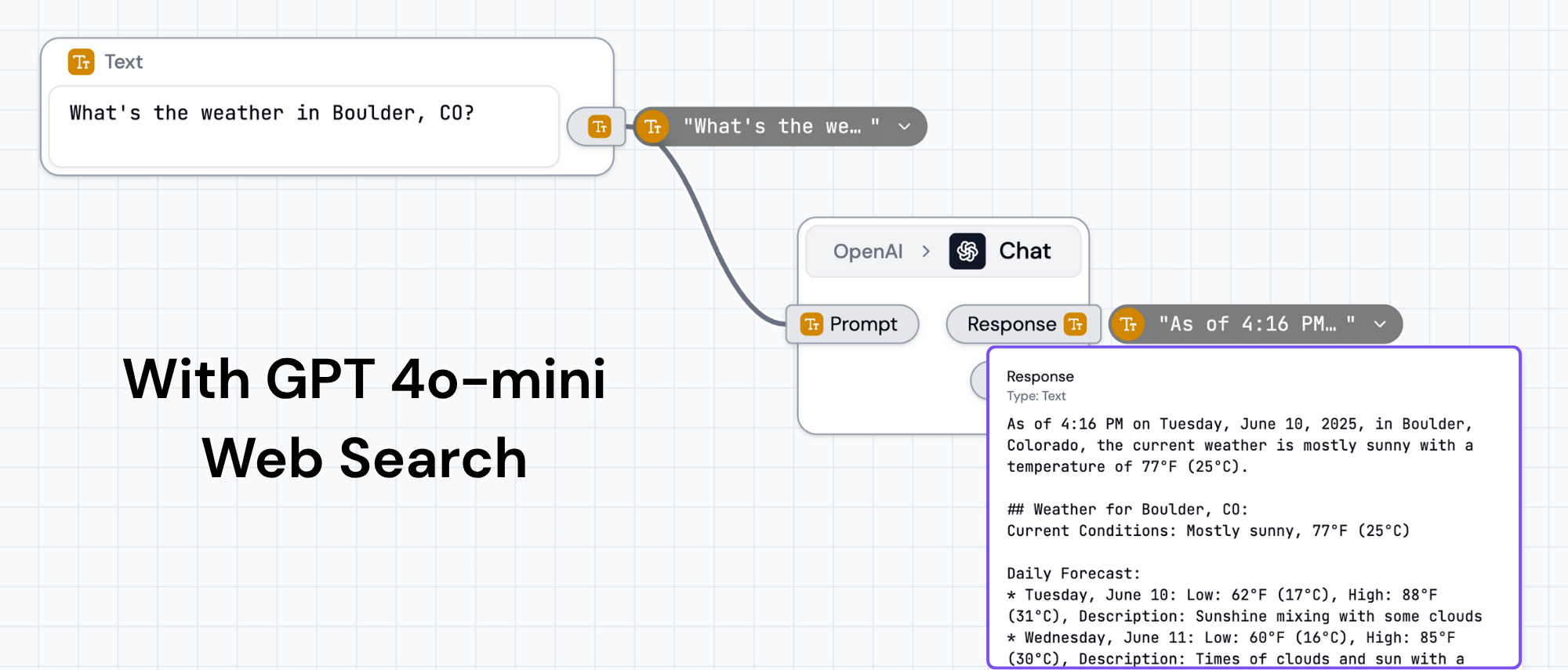
Task: Click the "Web Search" canvas heading
Action: pos(365,458)
